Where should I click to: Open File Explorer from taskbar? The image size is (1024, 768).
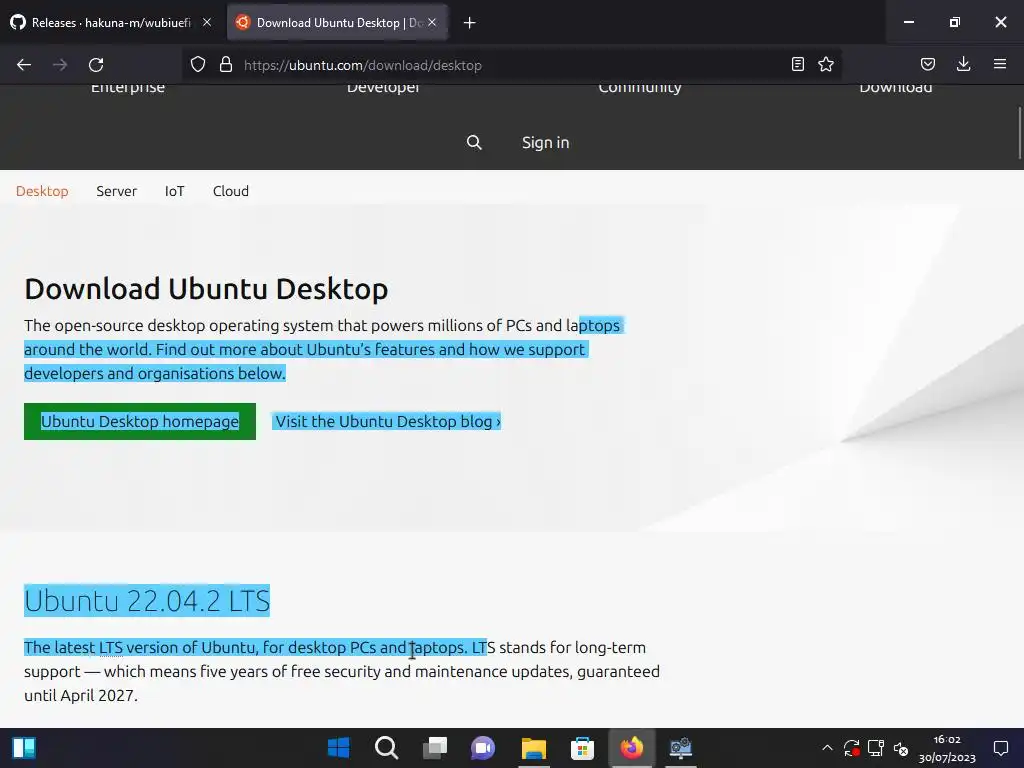(x=534, y=748)
